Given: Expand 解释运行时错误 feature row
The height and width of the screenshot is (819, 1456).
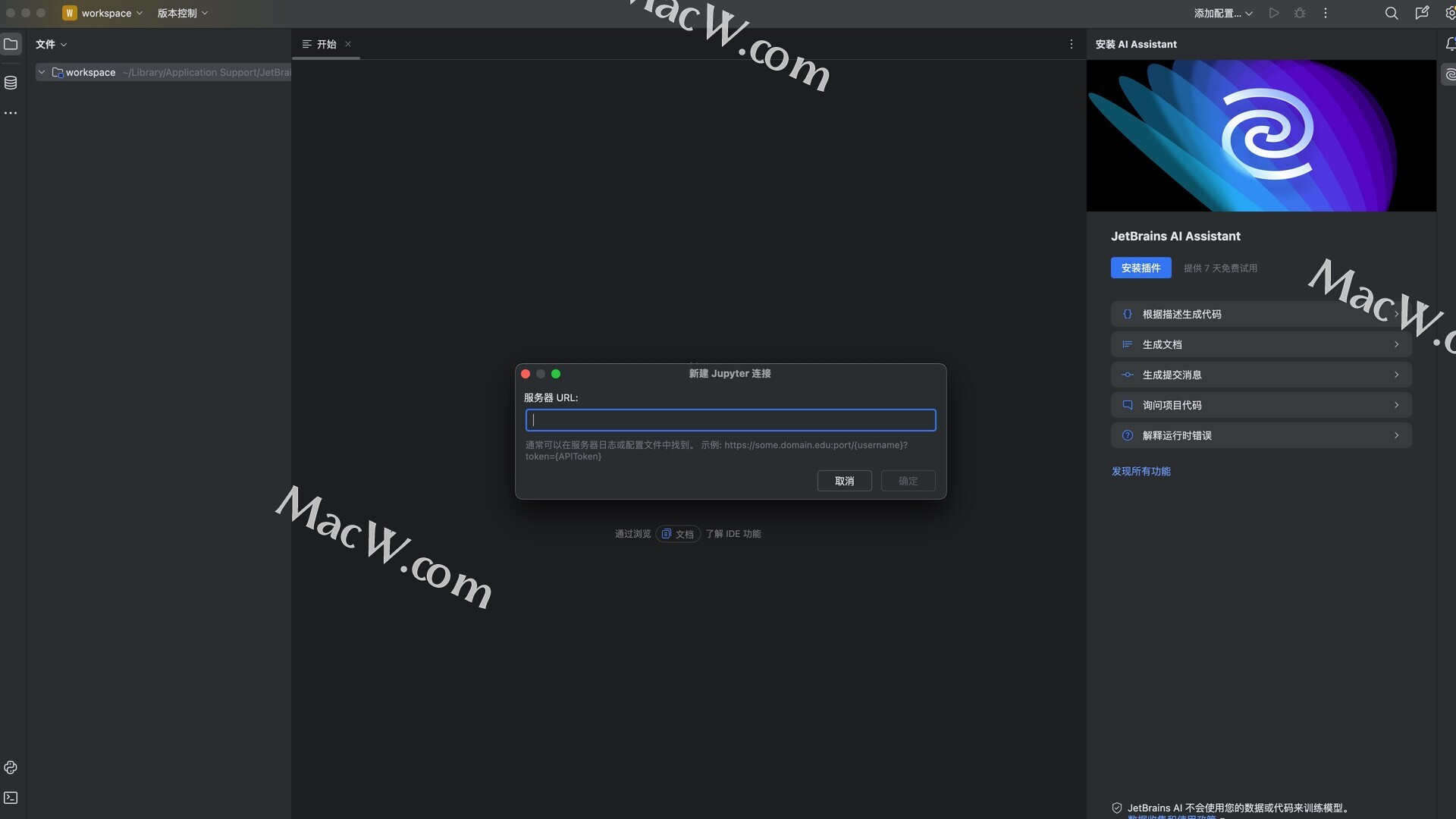Looking at the screenshot, I should pos(1261,435).
